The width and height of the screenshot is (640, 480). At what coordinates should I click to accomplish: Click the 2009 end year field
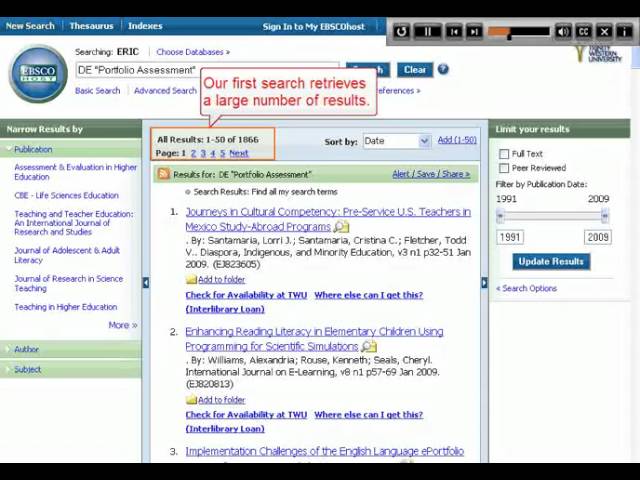[598, 237]
